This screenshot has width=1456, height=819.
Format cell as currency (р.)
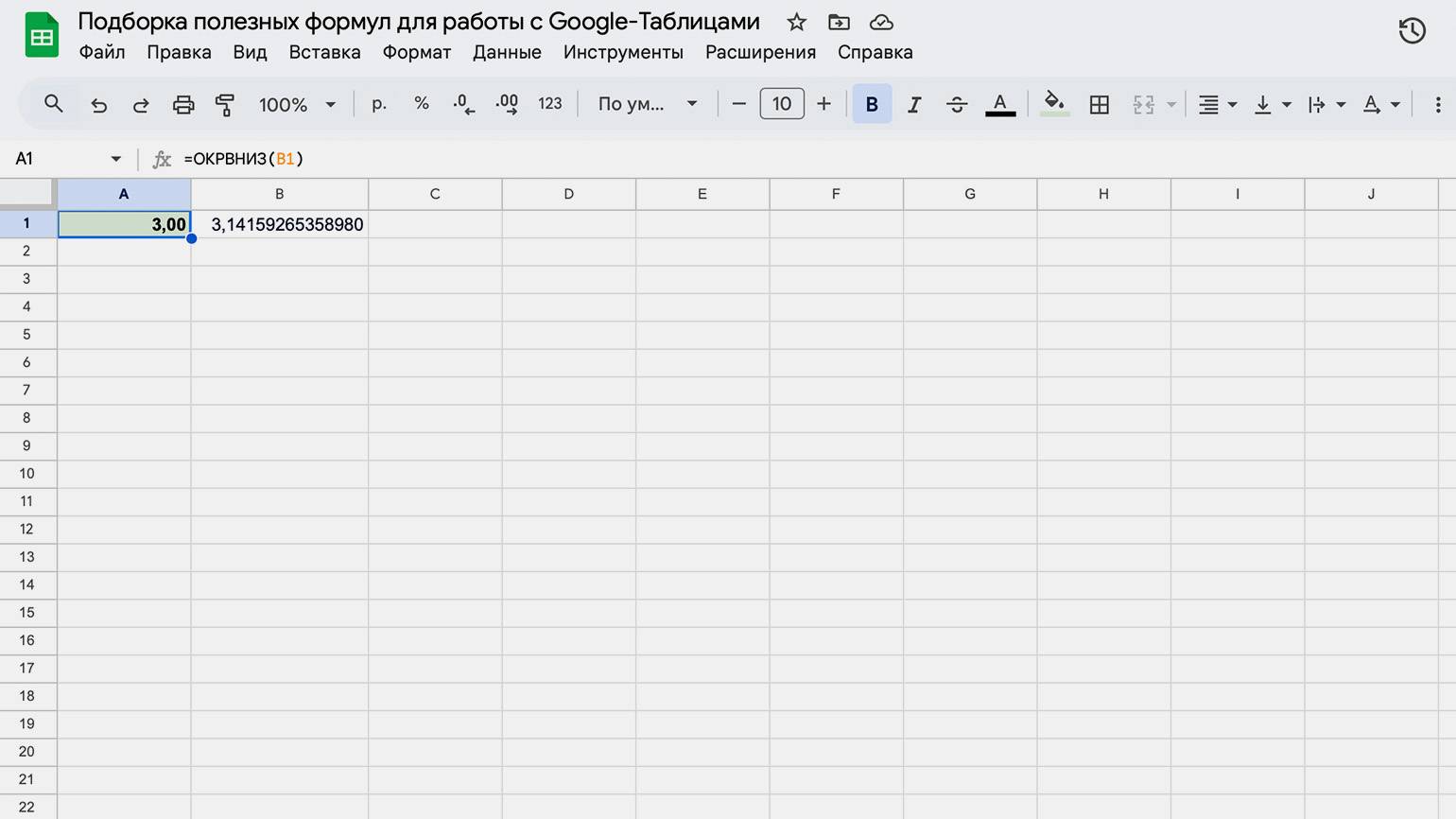[x=379, y=104]
